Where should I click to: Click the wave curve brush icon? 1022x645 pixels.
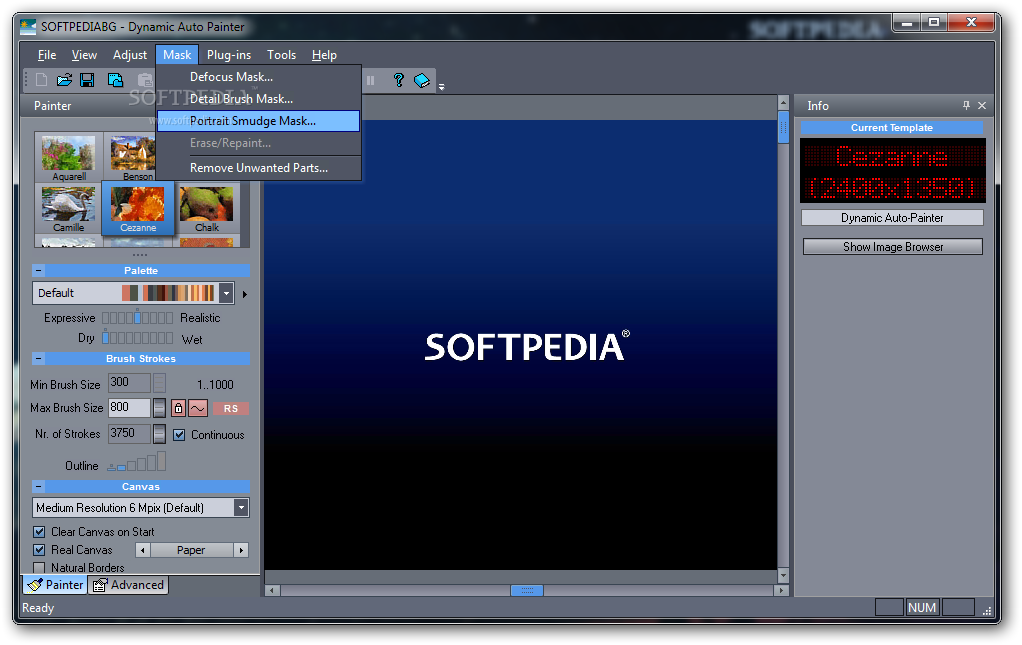[198, 408]
